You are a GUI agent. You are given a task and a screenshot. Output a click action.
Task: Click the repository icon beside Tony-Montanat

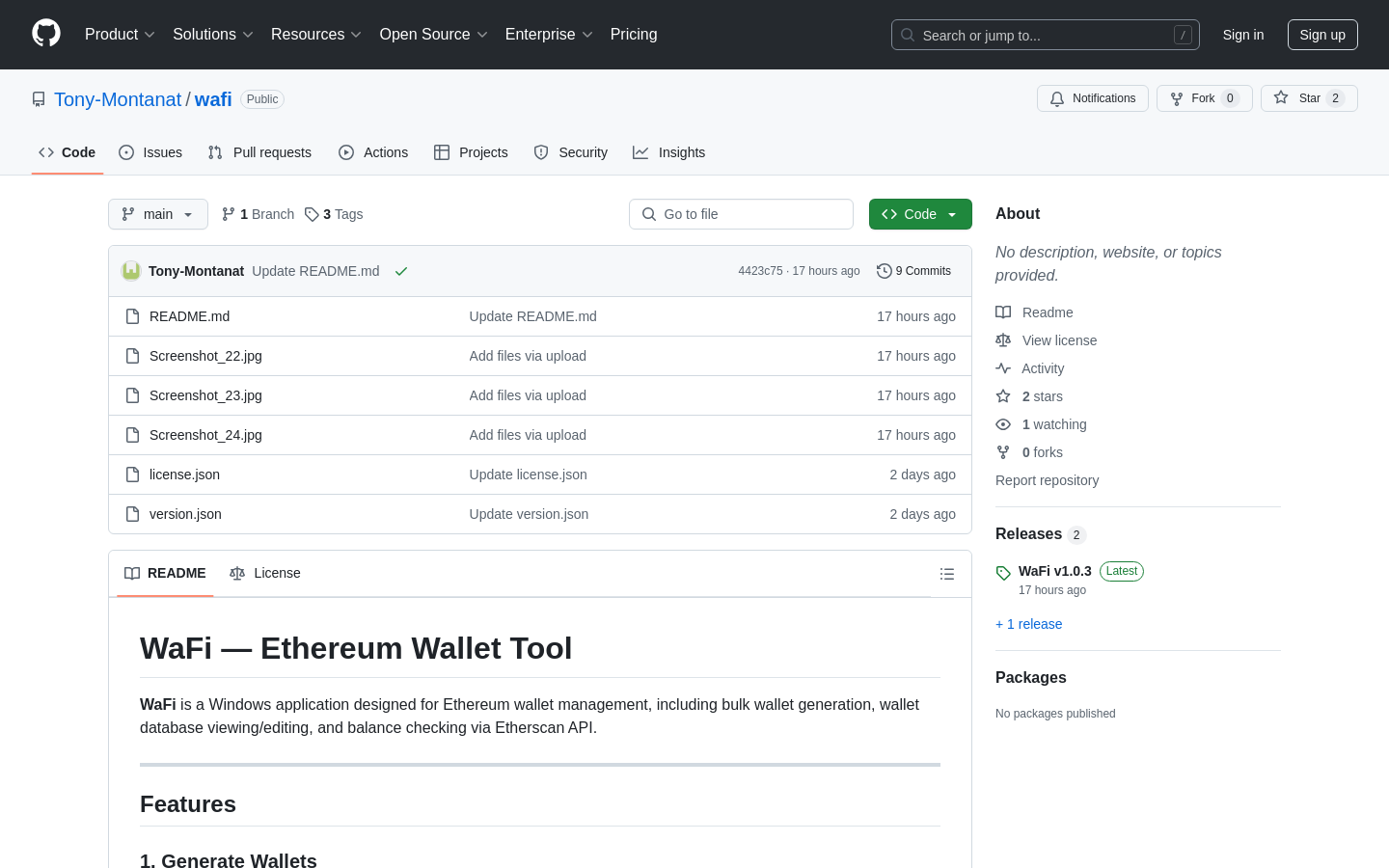pos(39,99)
